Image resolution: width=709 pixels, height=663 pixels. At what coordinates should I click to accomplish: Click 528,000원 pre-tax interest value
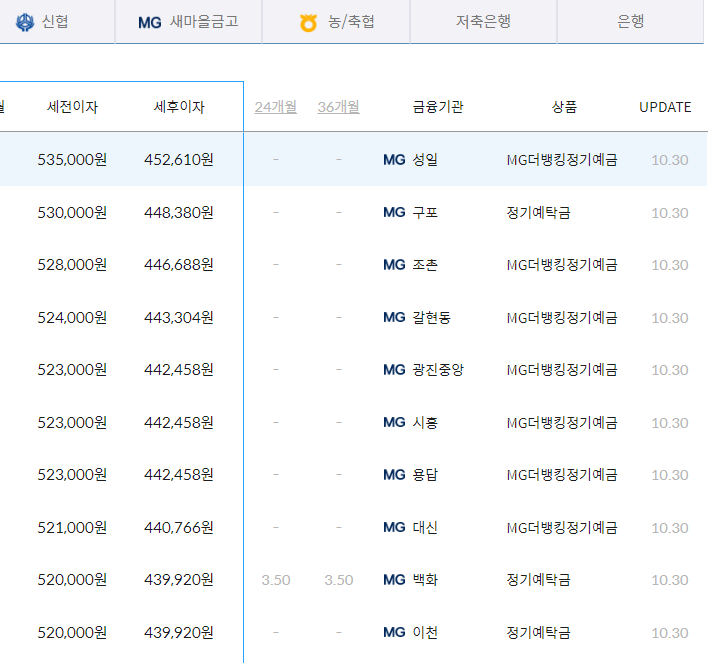click(x=72, y=265)
